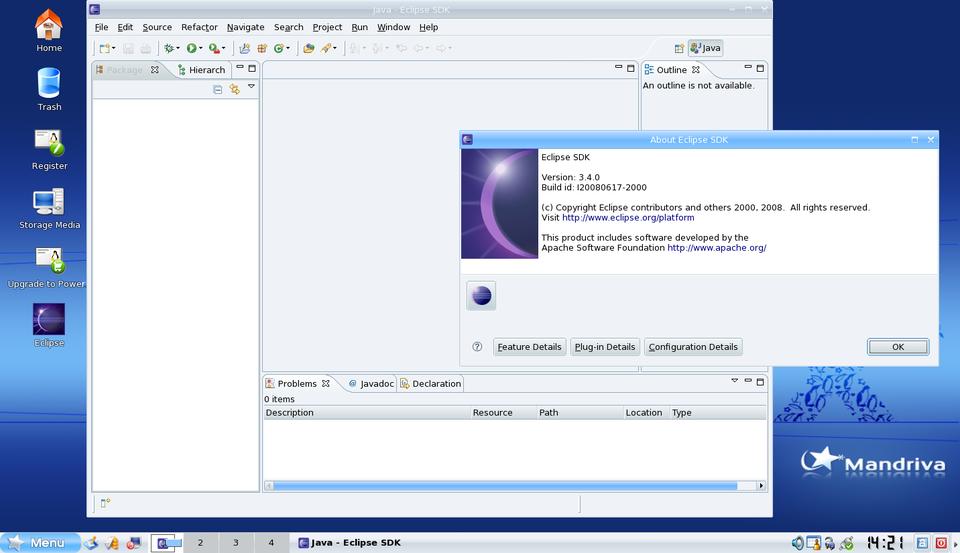
Task: Expand the New wizard dropdown arrow
Action: tap(114, 48)
